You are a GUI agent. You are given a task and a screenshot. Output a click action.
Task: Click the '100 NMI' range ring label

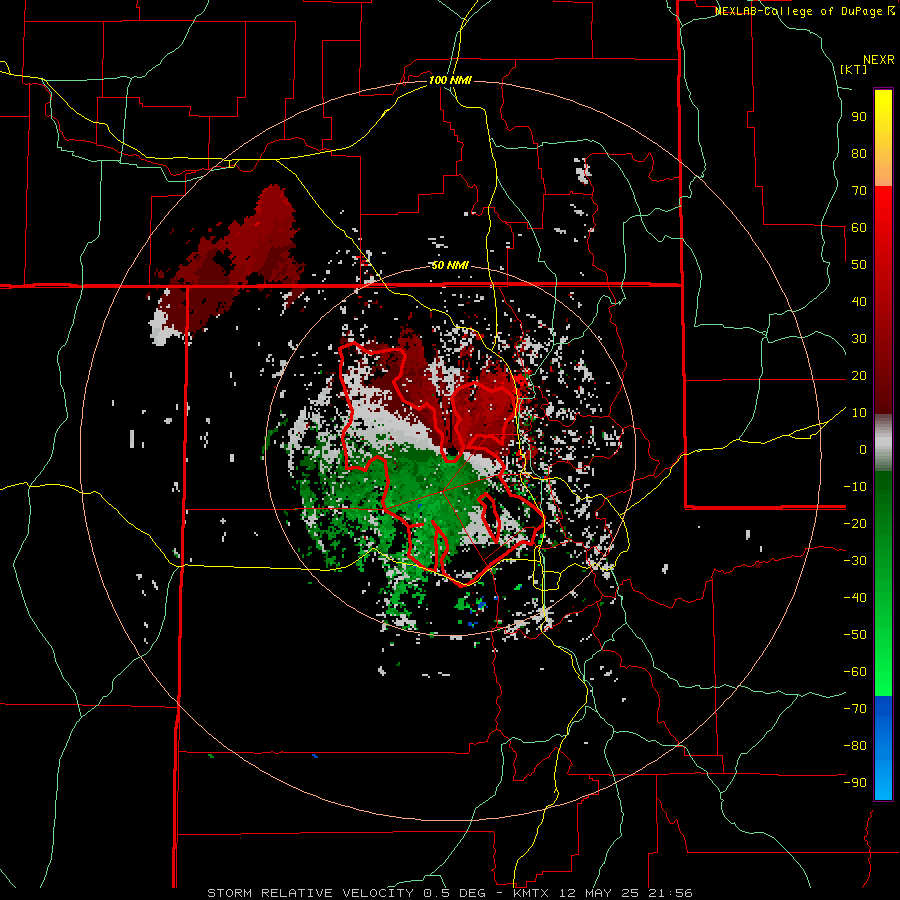click(450, 80)
